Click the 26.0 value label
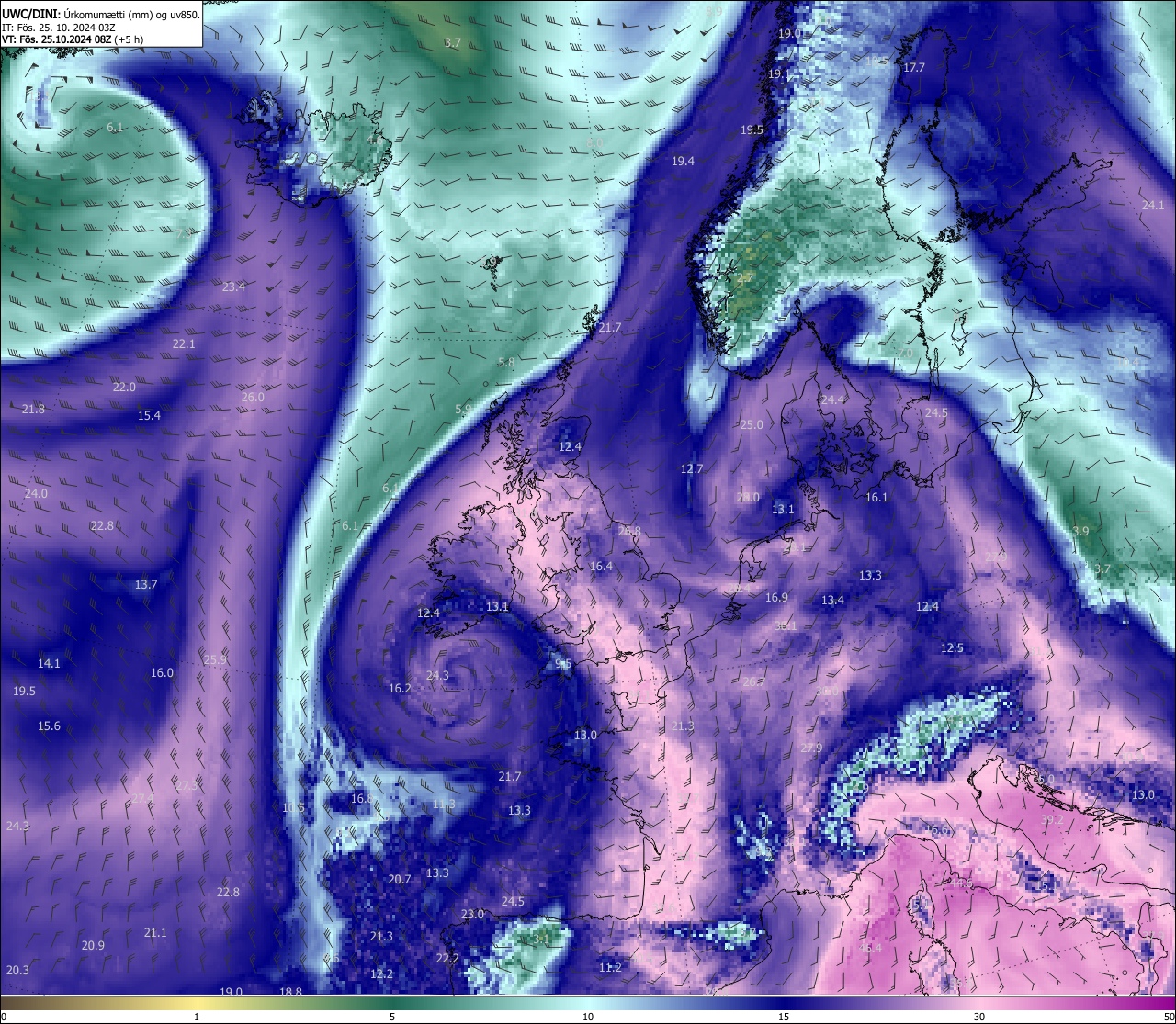Screen dimensions: 1176x1024 253,397
